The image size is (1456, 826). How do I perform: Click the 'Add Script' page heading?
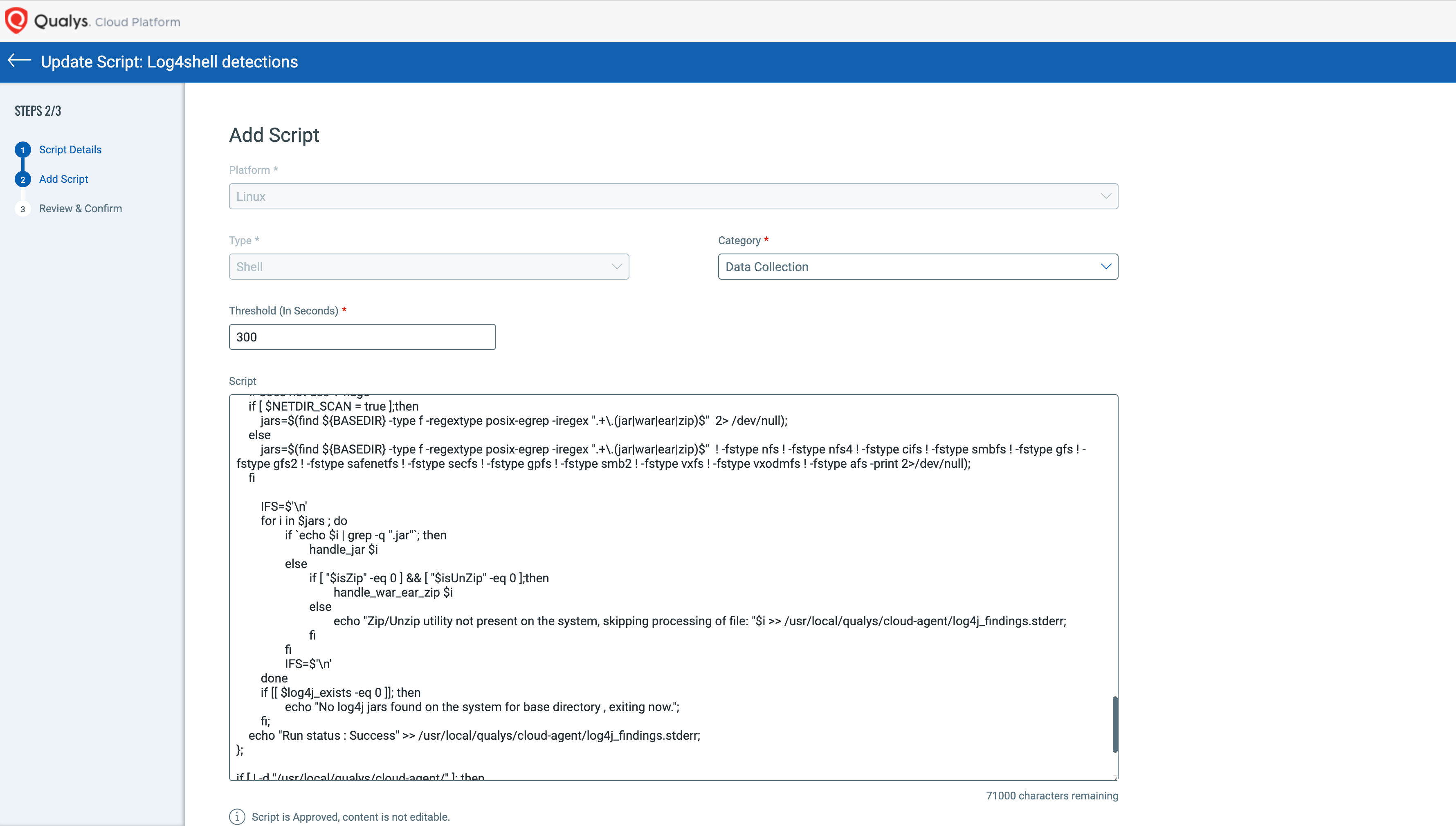[x=274, y=135]
